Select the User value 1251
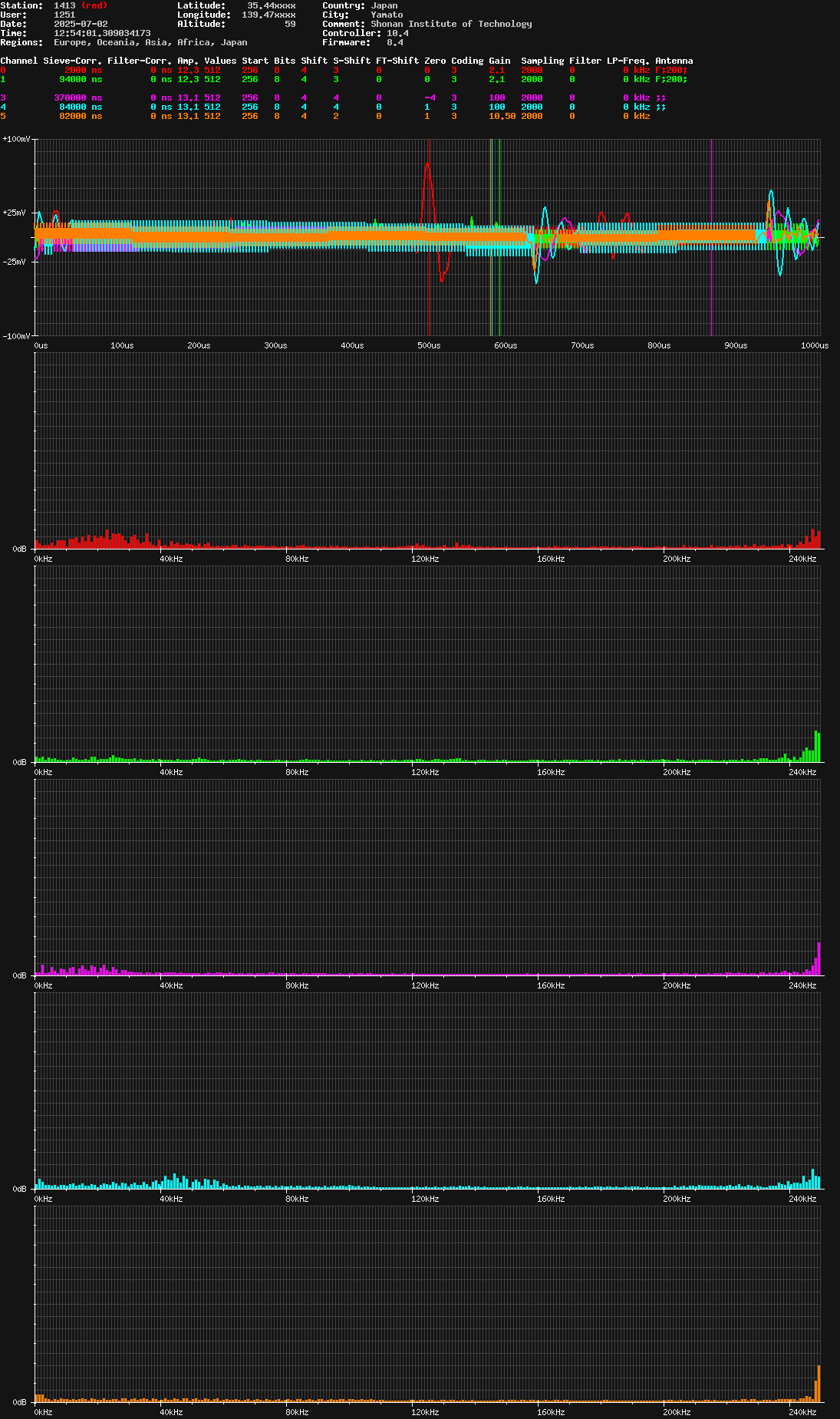Image resolution: width=840 pixels, height=1419 pixels. (64, 15)
